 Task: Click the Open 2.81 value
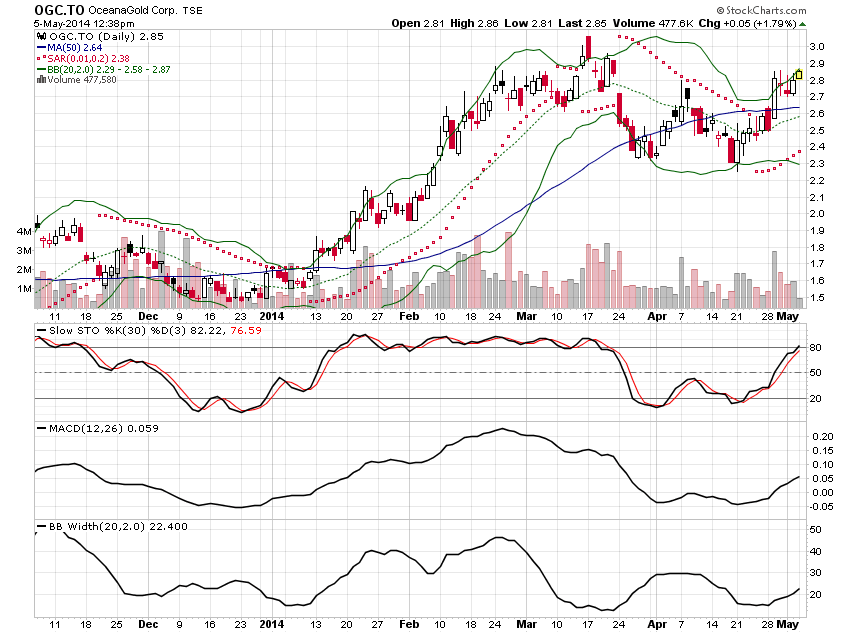coord(417,23)
